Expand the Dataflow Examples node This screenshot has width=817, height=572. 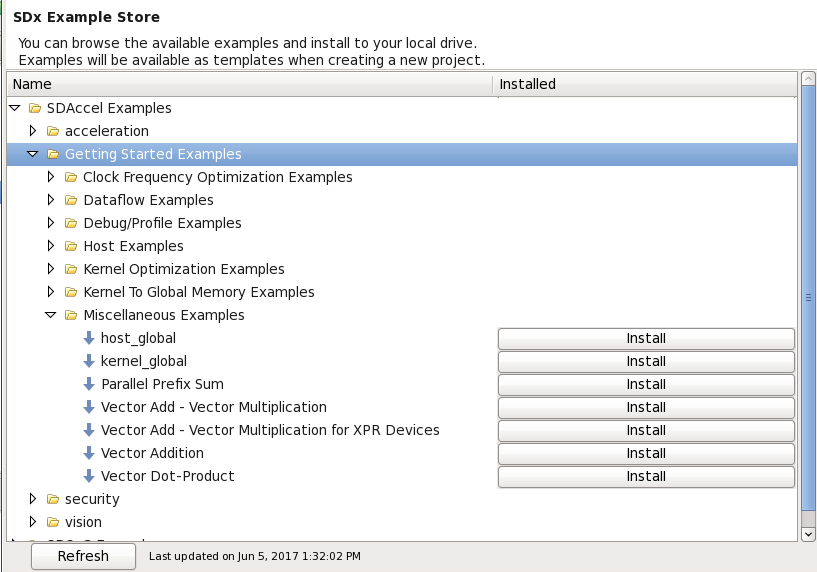click(x=51, y=200)
